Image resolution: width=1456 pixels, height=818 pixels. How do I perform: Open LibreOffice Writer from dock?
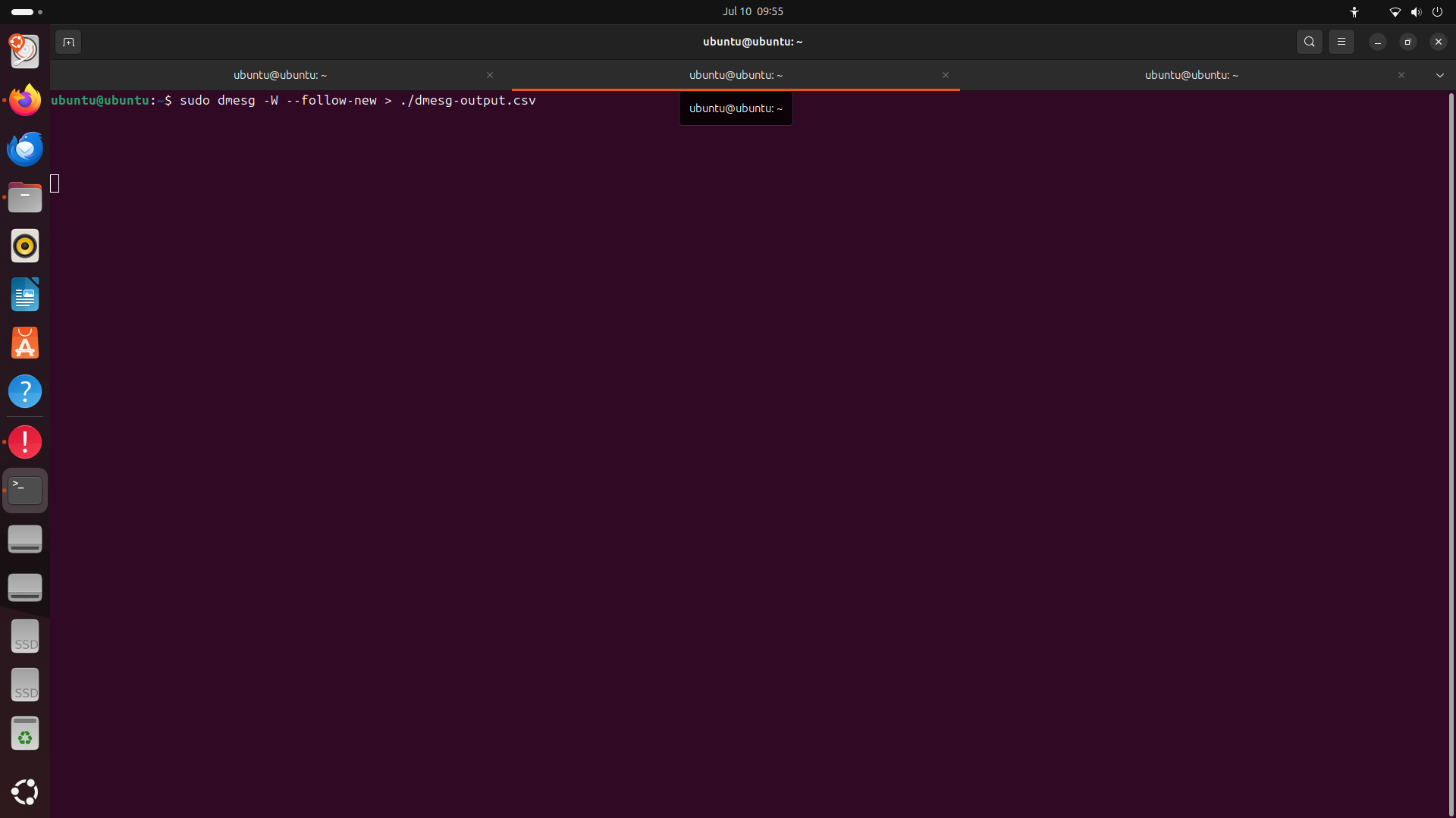[x=25, y=295]
